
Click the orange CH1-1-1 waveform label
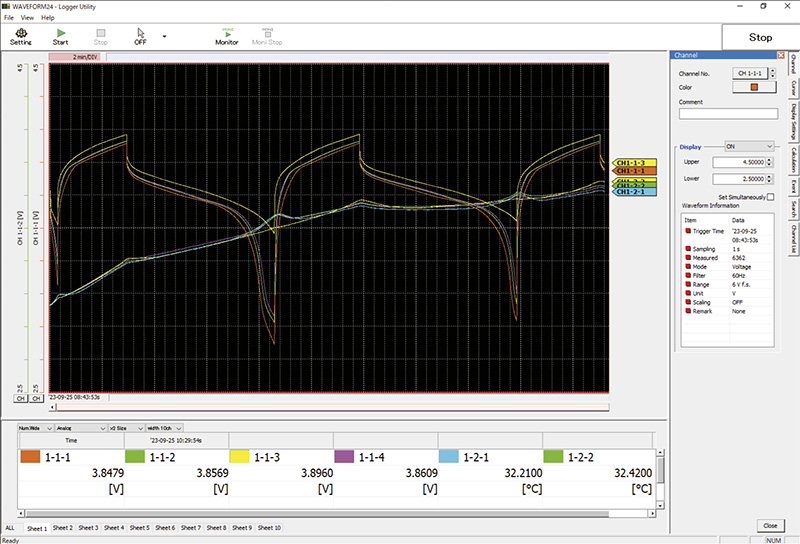pyautogui.click(x=634, y=171)
